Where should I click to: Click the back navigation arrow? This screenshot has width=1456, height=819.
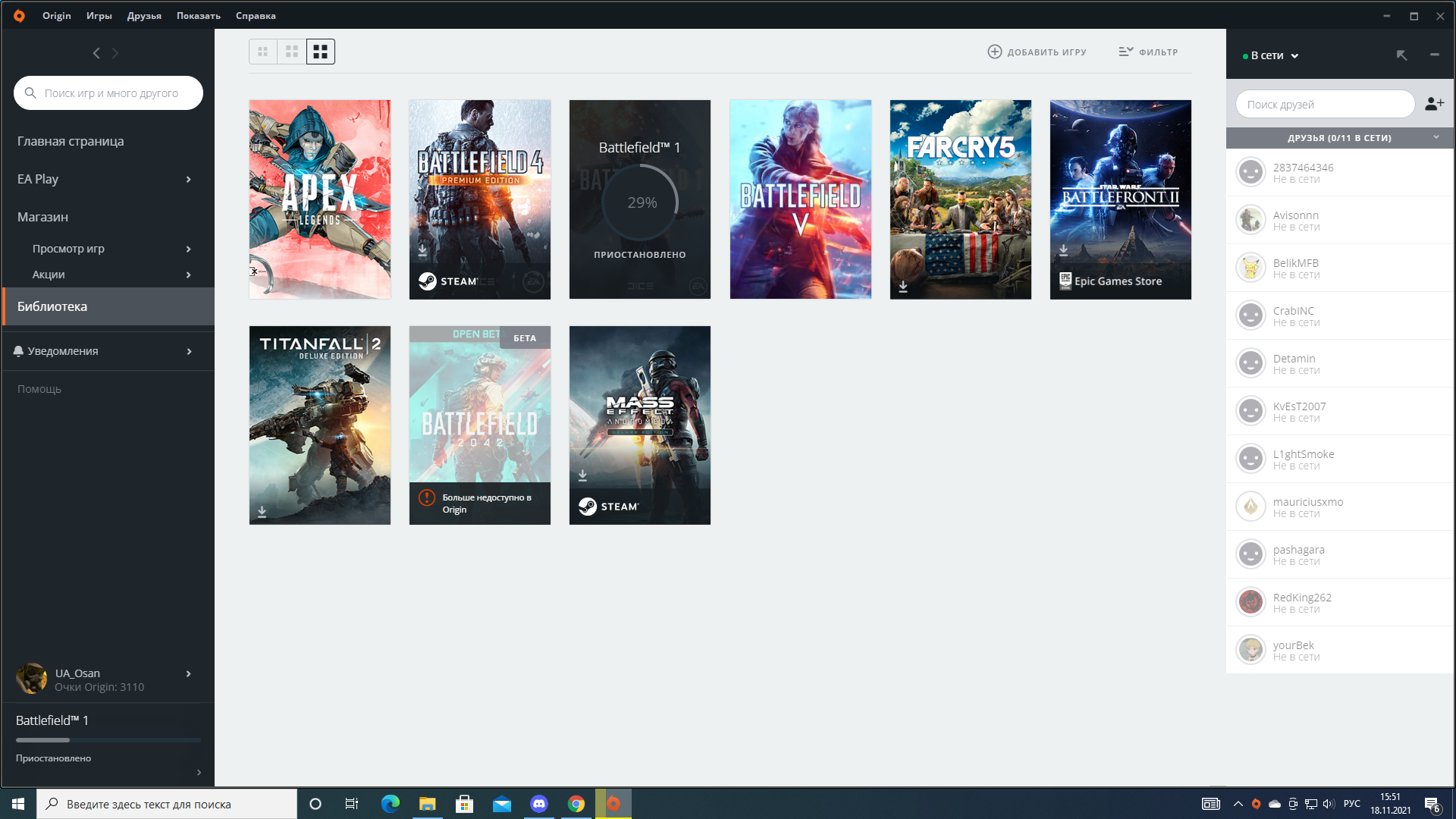click(x=96, y=53)
